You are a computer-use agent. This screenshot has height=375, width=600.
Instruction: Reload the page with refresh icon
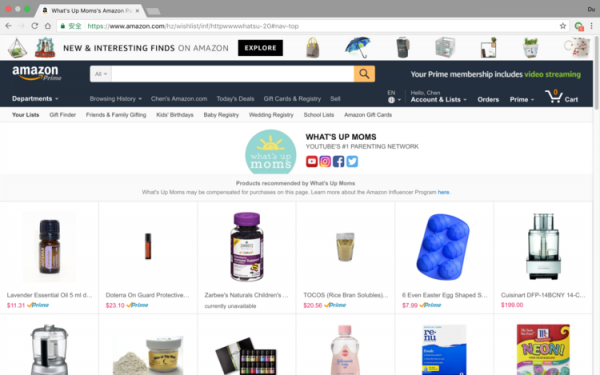(x=34, y=26)
